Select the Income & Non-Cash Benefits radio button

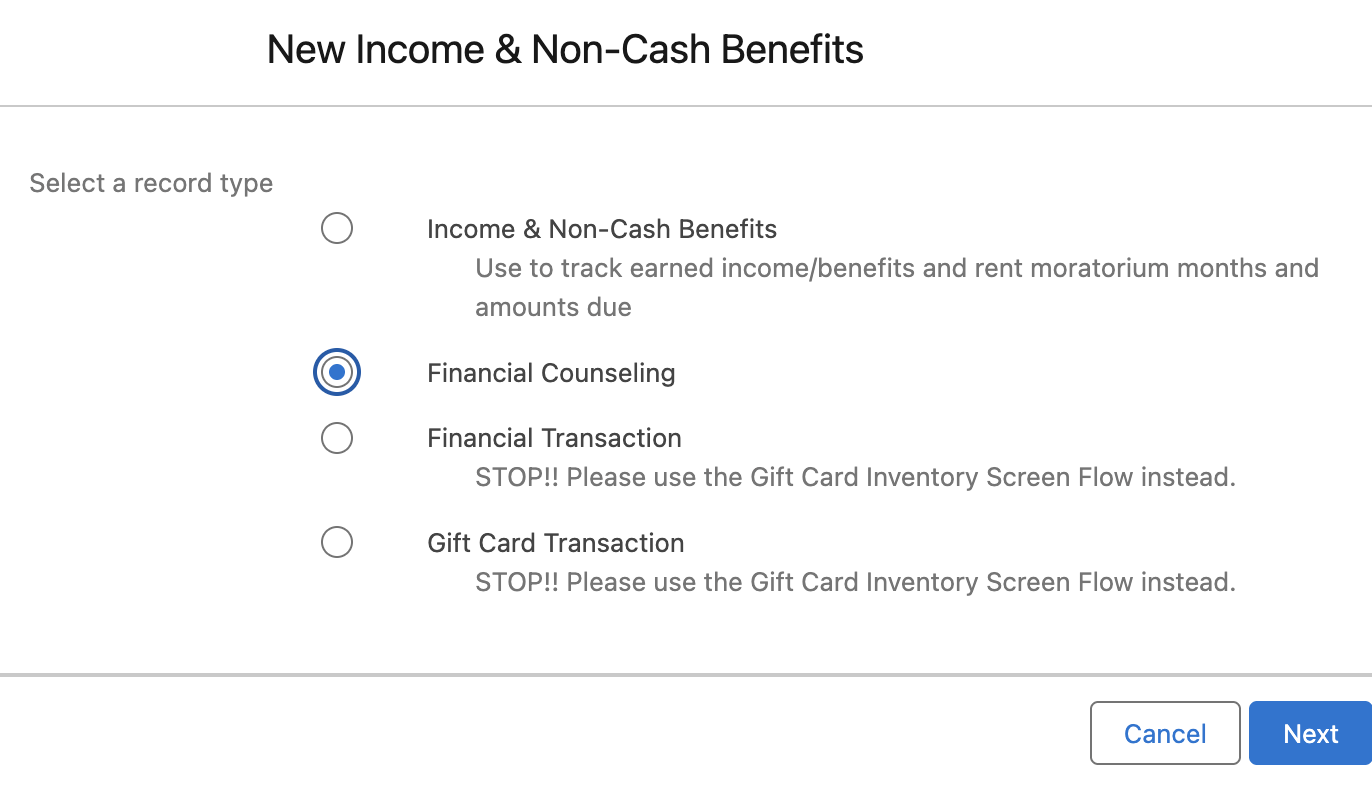336,229
